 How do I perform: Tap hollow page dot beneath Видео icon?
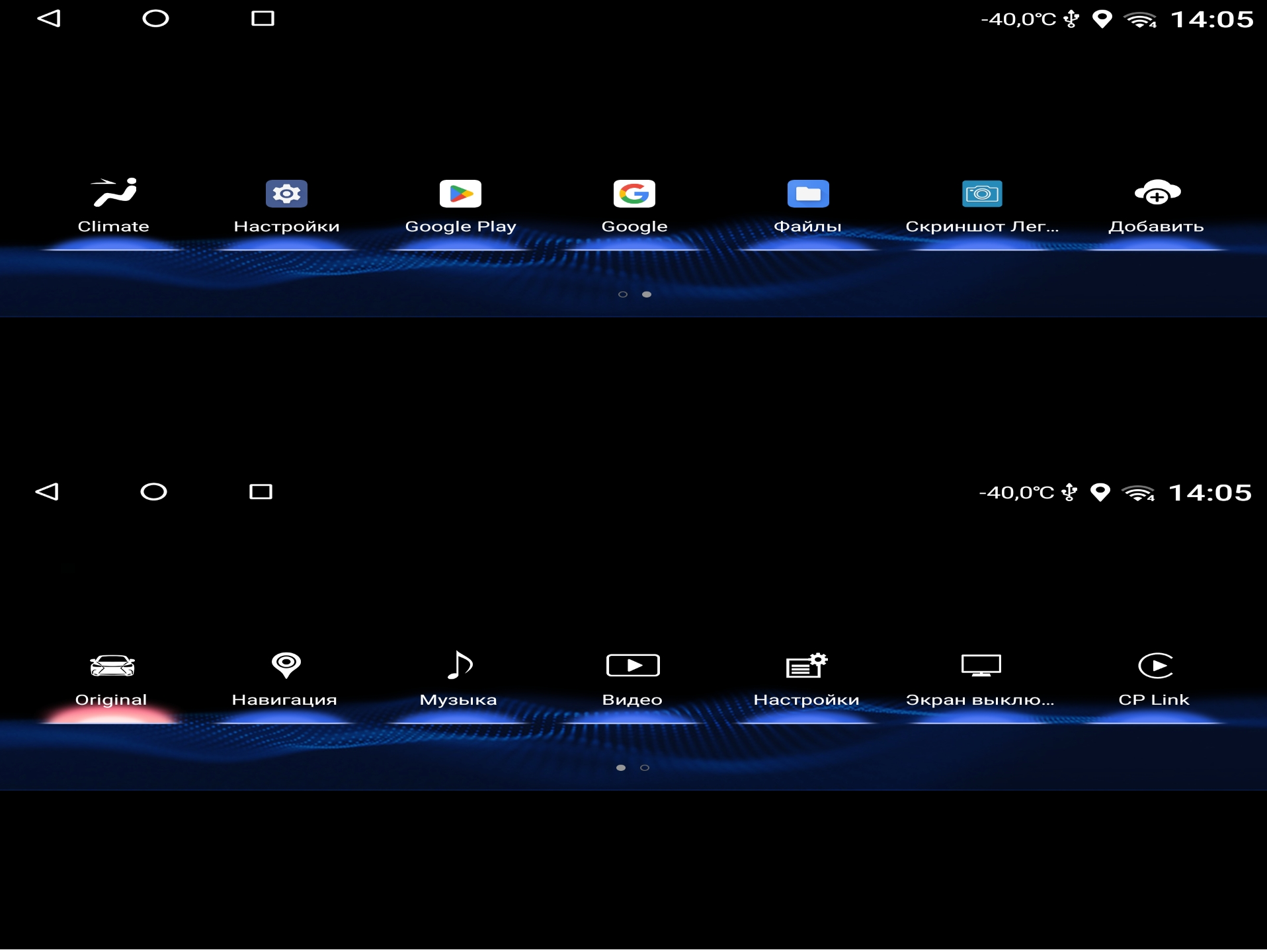point(645,768)
